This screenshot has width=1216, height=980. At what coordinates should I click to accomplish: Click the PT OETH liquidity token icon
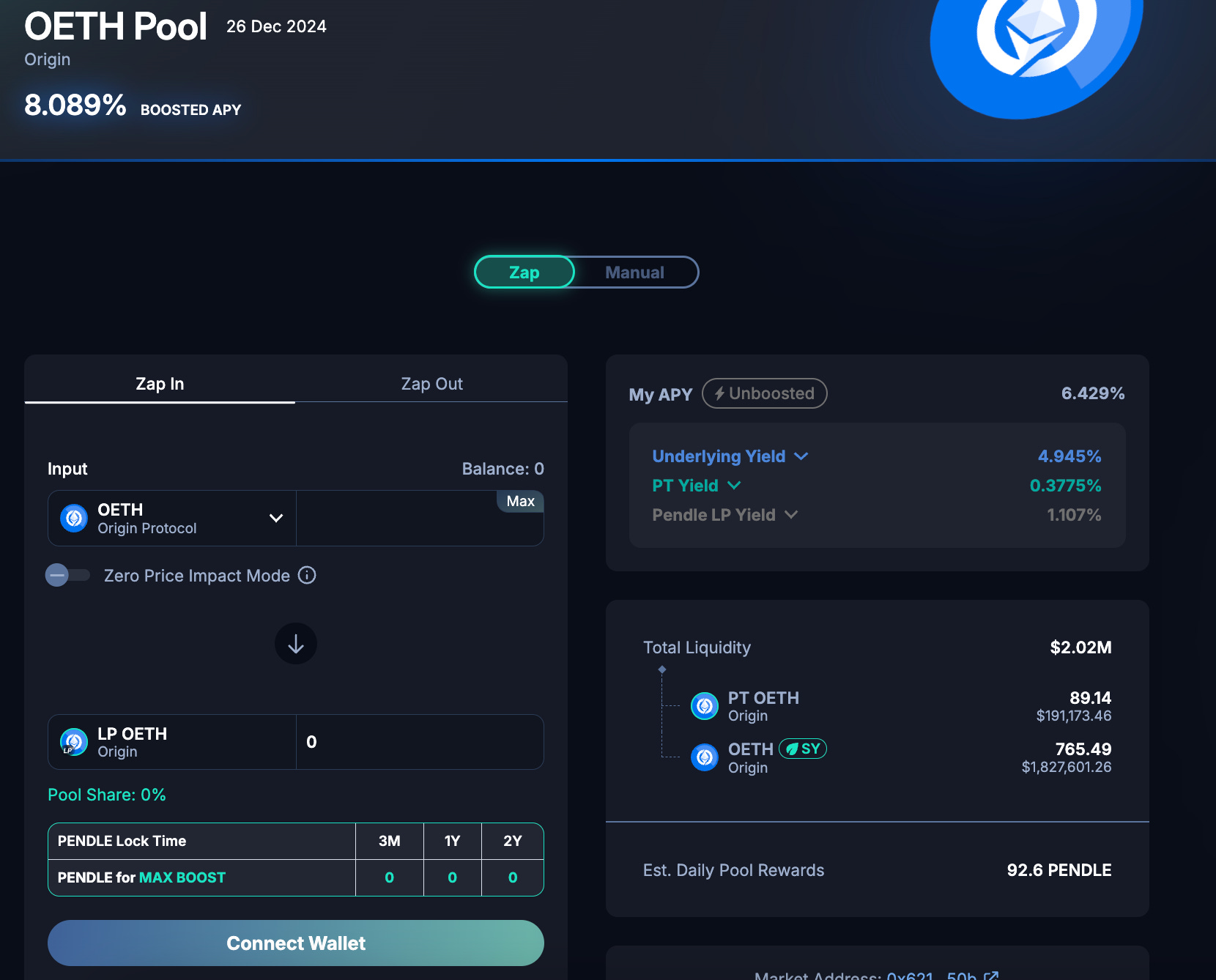tap(705, 706)
